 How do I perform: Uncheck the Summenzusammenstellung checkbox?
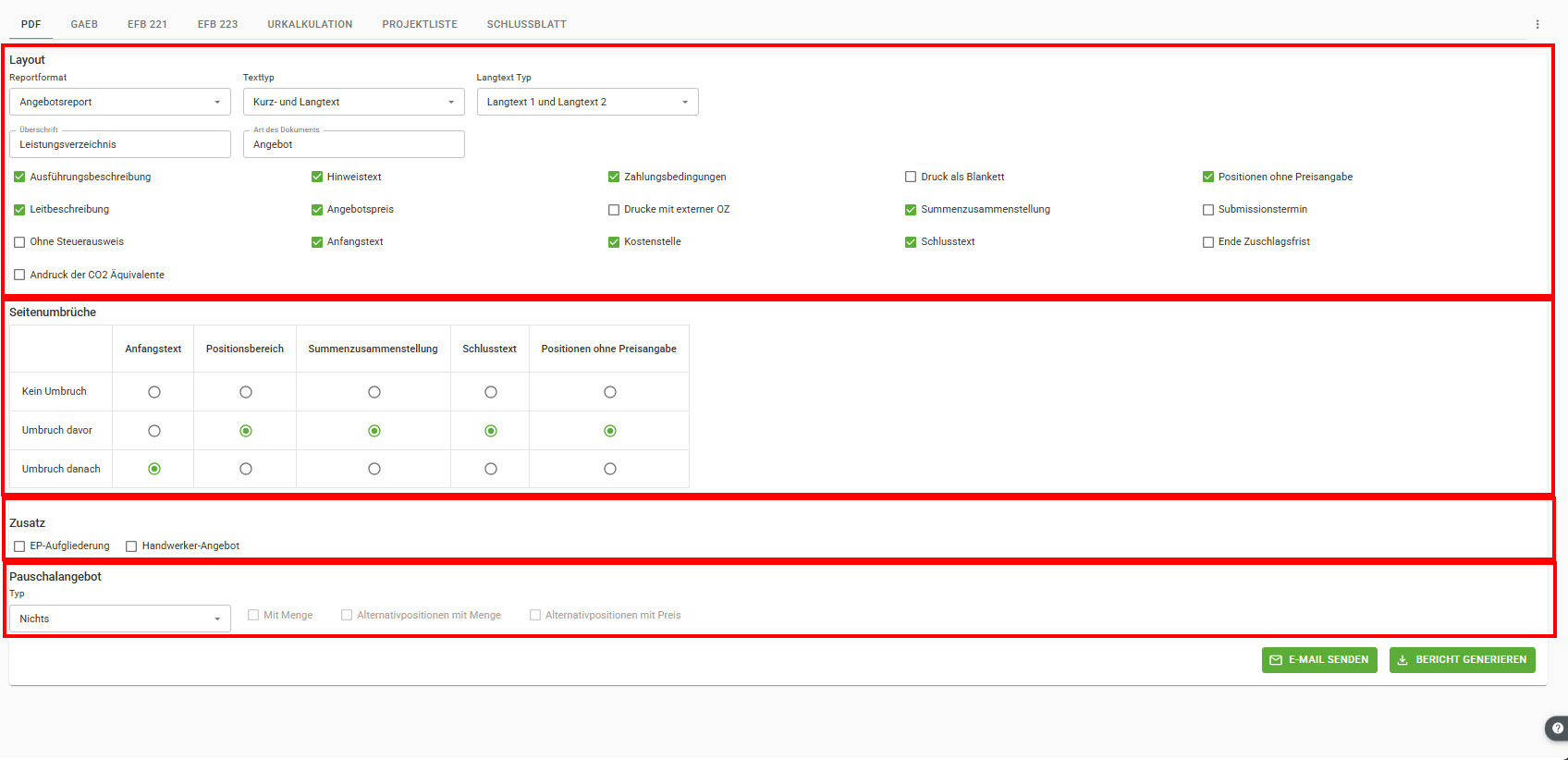pyautogui.click(x=911, y=210)
